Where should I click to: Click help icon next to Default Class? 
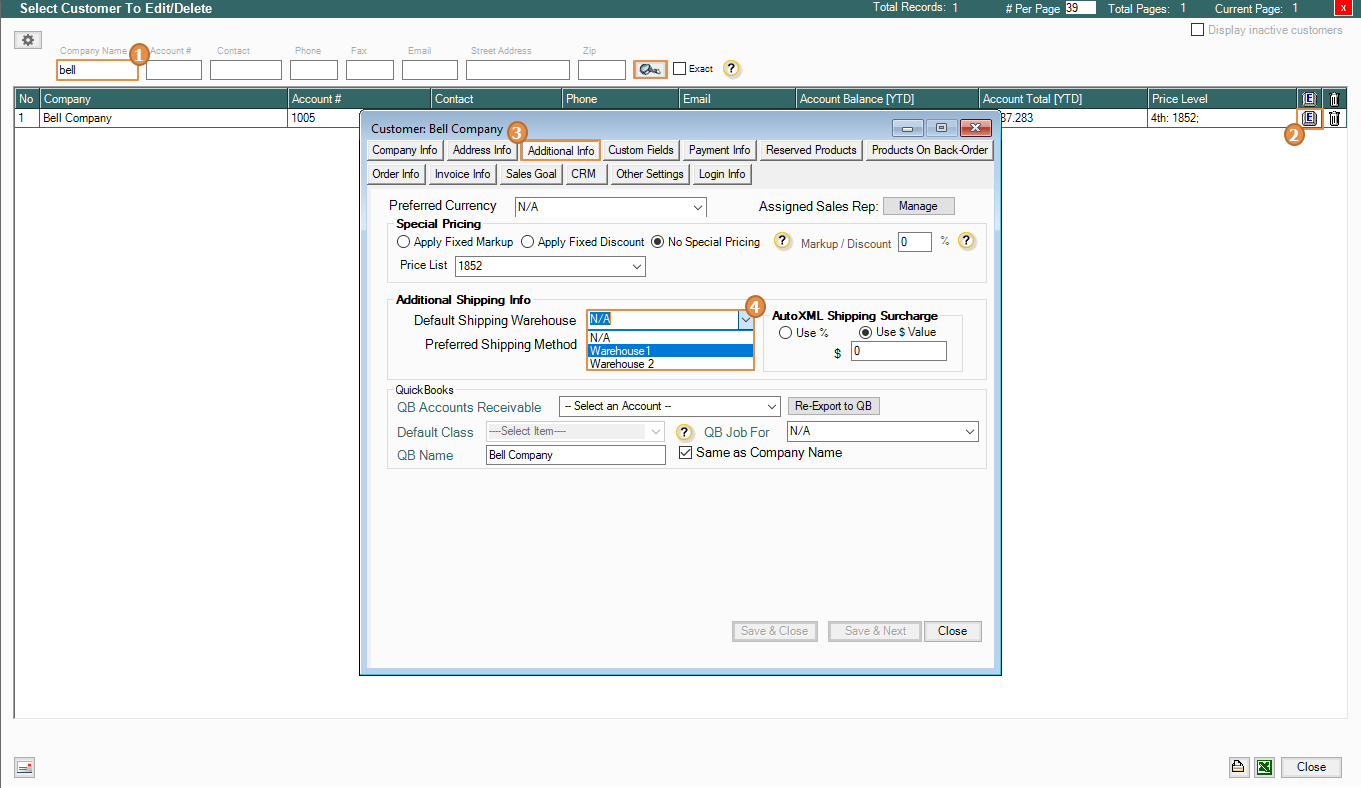[x=684, y=433]
